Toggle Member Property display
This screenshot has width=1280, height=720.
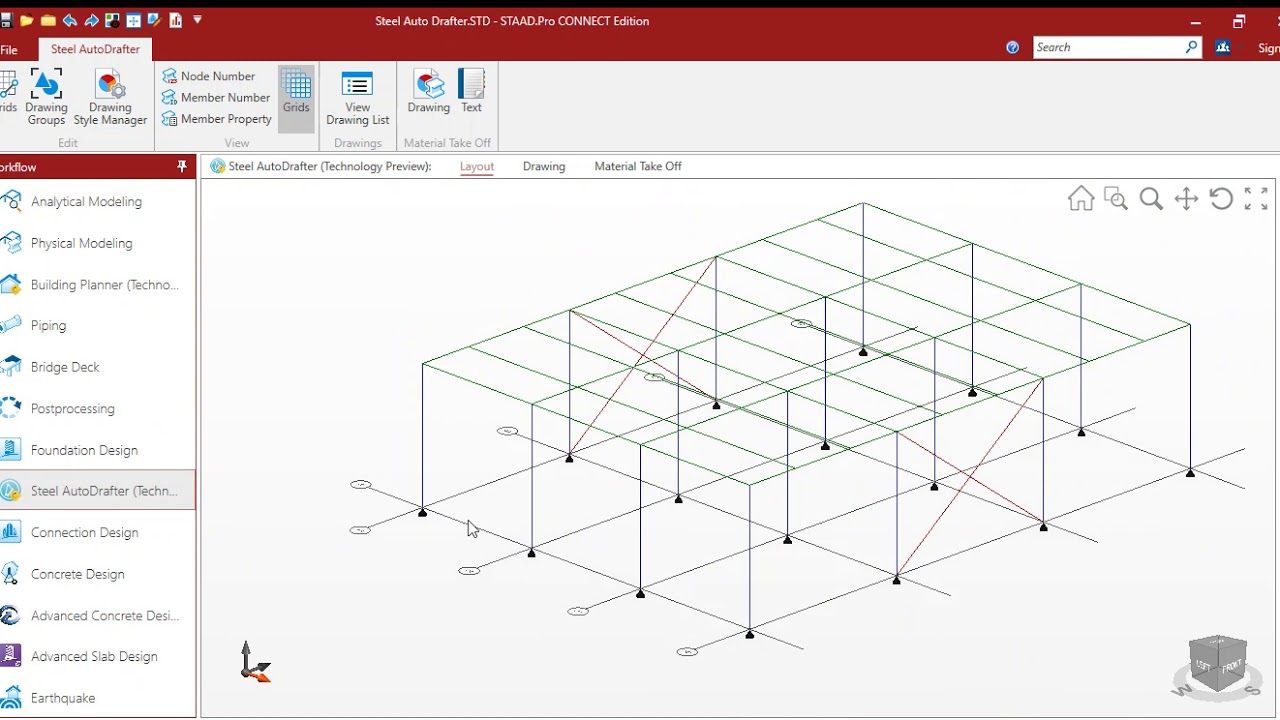(217, 118)
